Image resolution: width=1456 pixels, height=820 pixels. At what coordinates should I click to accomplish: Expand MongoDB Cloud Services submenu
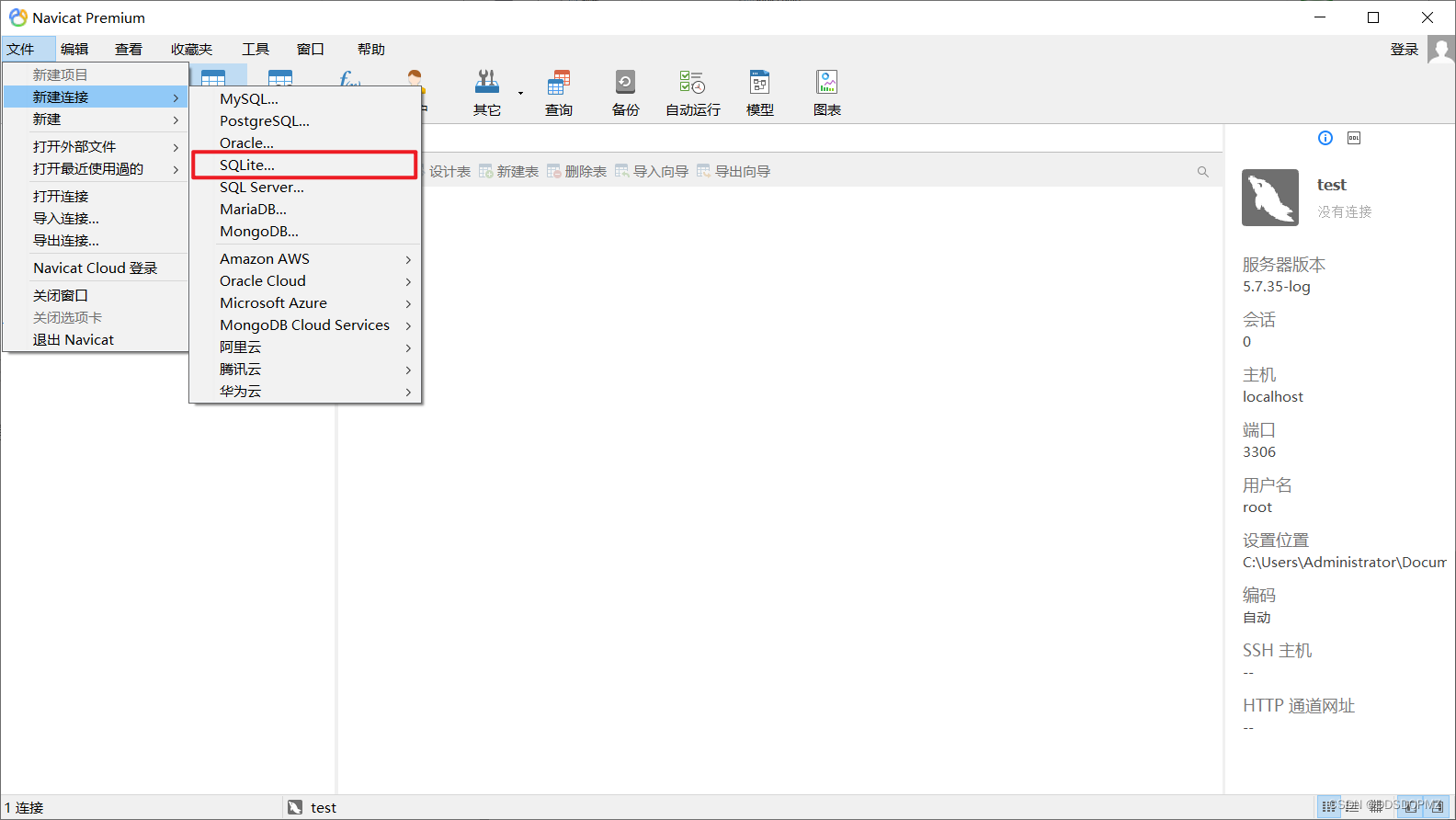pyautogui.click(x=305, y=325)
